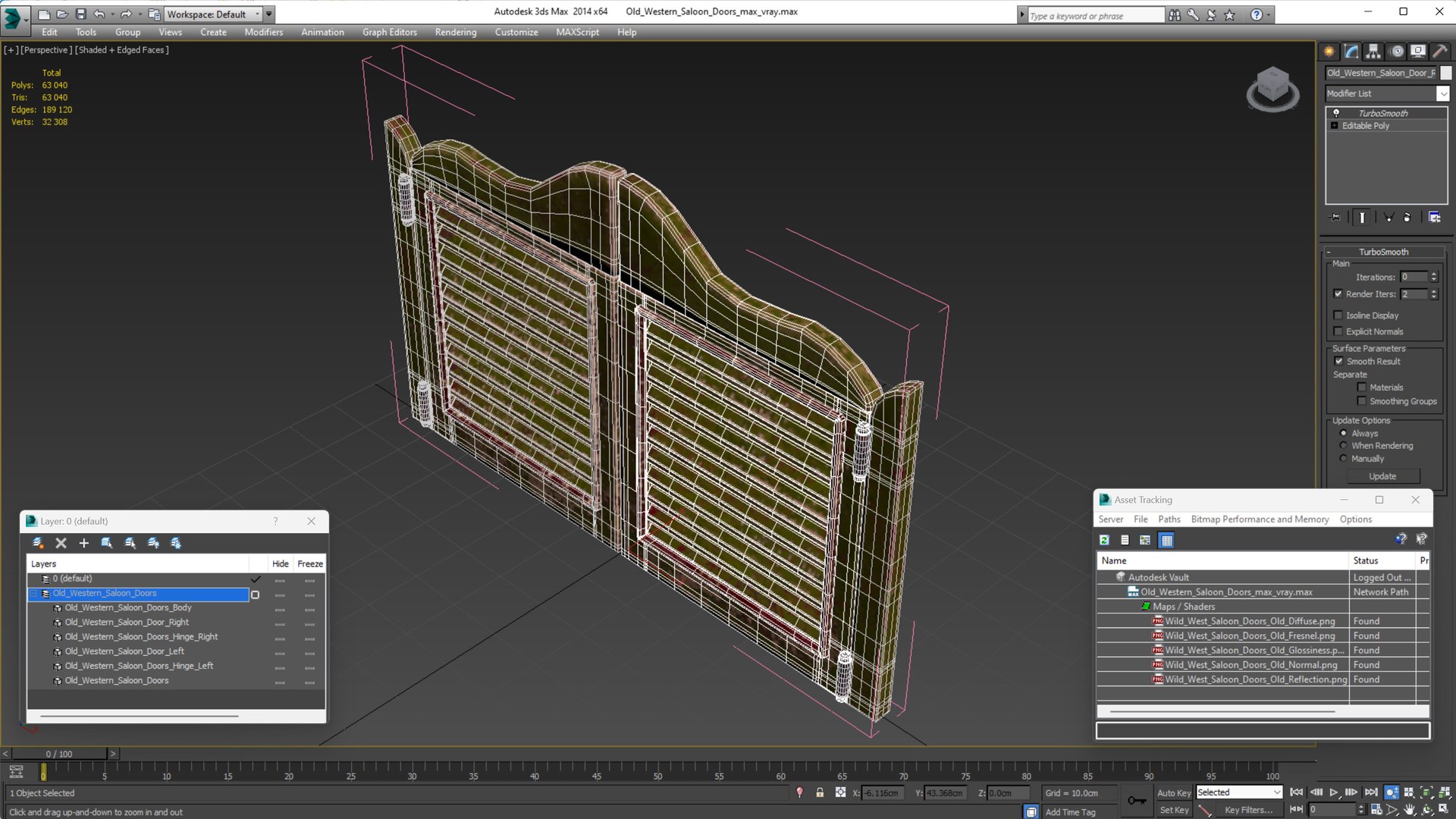The height and width of the screenshot is (819, 1456).
Task: Open Paths menu in Asset Tracking
Action: [x=1169, y=519]
